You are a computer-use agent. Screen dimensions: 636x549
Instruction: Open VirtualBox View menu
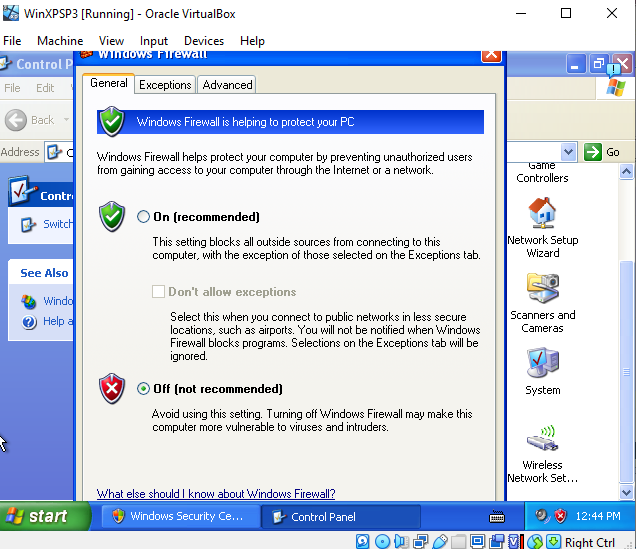pos(111,41)
